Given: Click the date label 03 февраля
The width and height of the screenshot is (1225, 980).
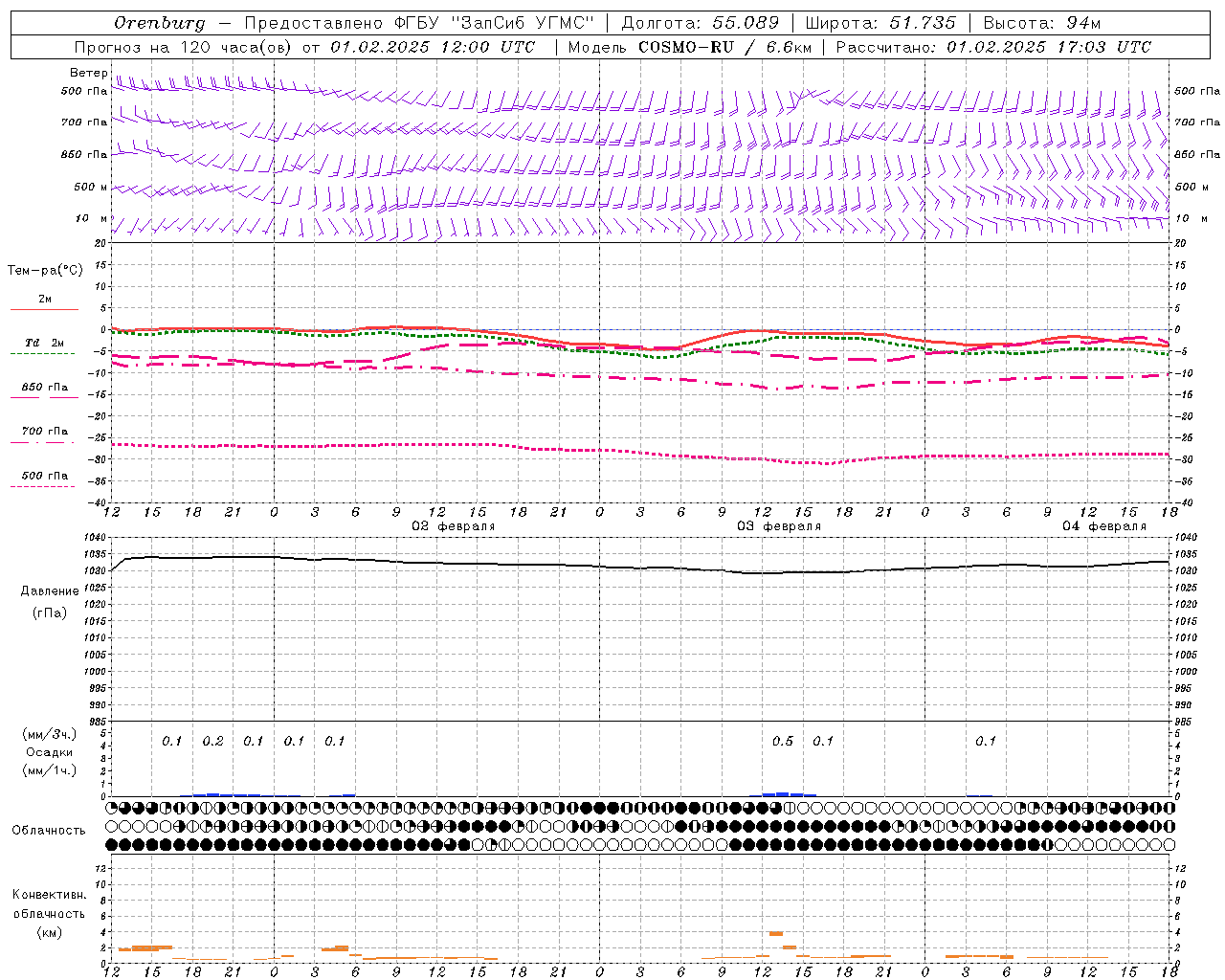Looking at the screenshot, I should (779, 526).
